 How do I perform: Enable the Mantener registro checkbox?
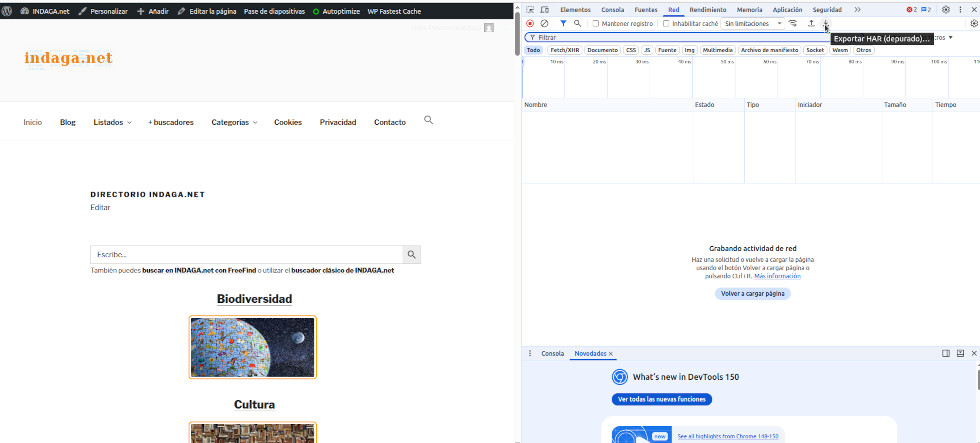coord(596,24)
